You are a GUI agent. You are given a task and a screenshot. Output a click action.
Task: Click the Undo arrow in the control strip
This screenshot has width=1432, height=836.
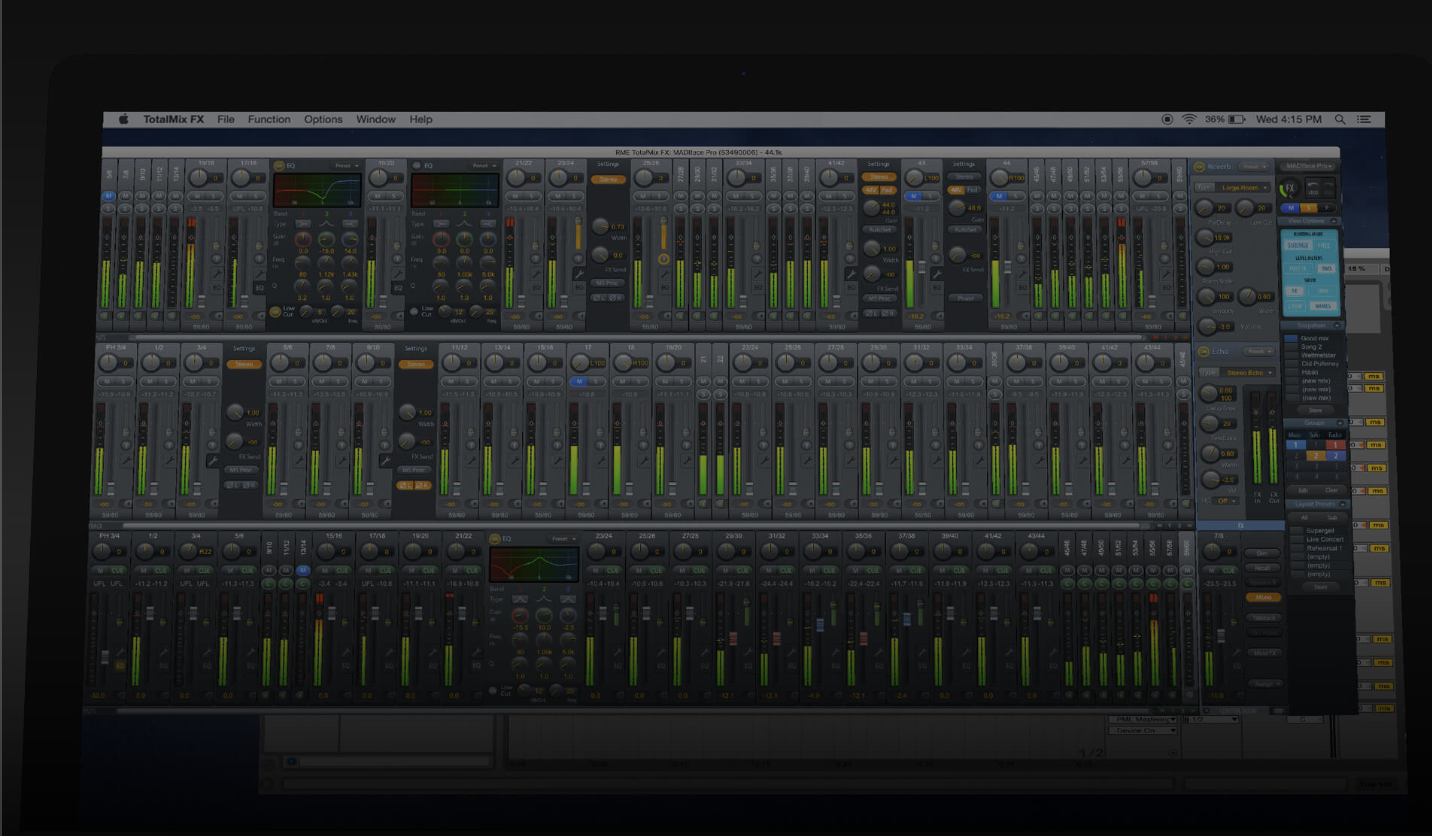pos(1312,186)
